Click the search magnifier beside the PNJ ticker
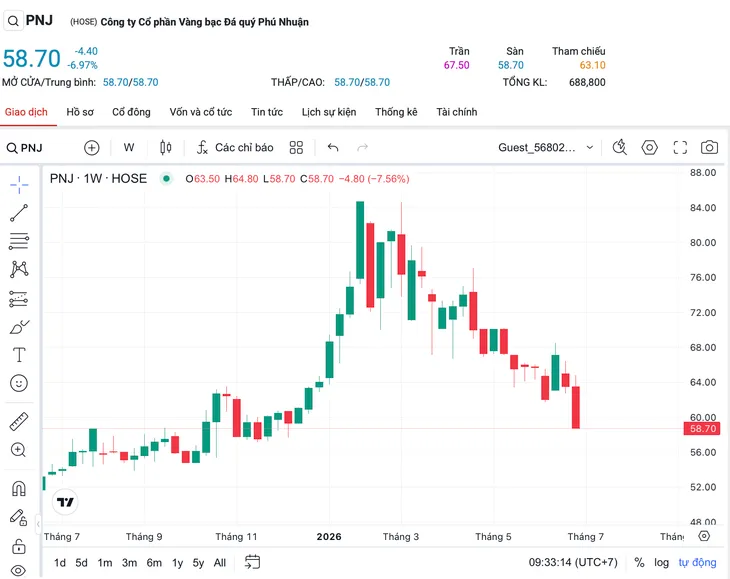The height and width of the screenshot is (579, 730). (x=14, y=21)
